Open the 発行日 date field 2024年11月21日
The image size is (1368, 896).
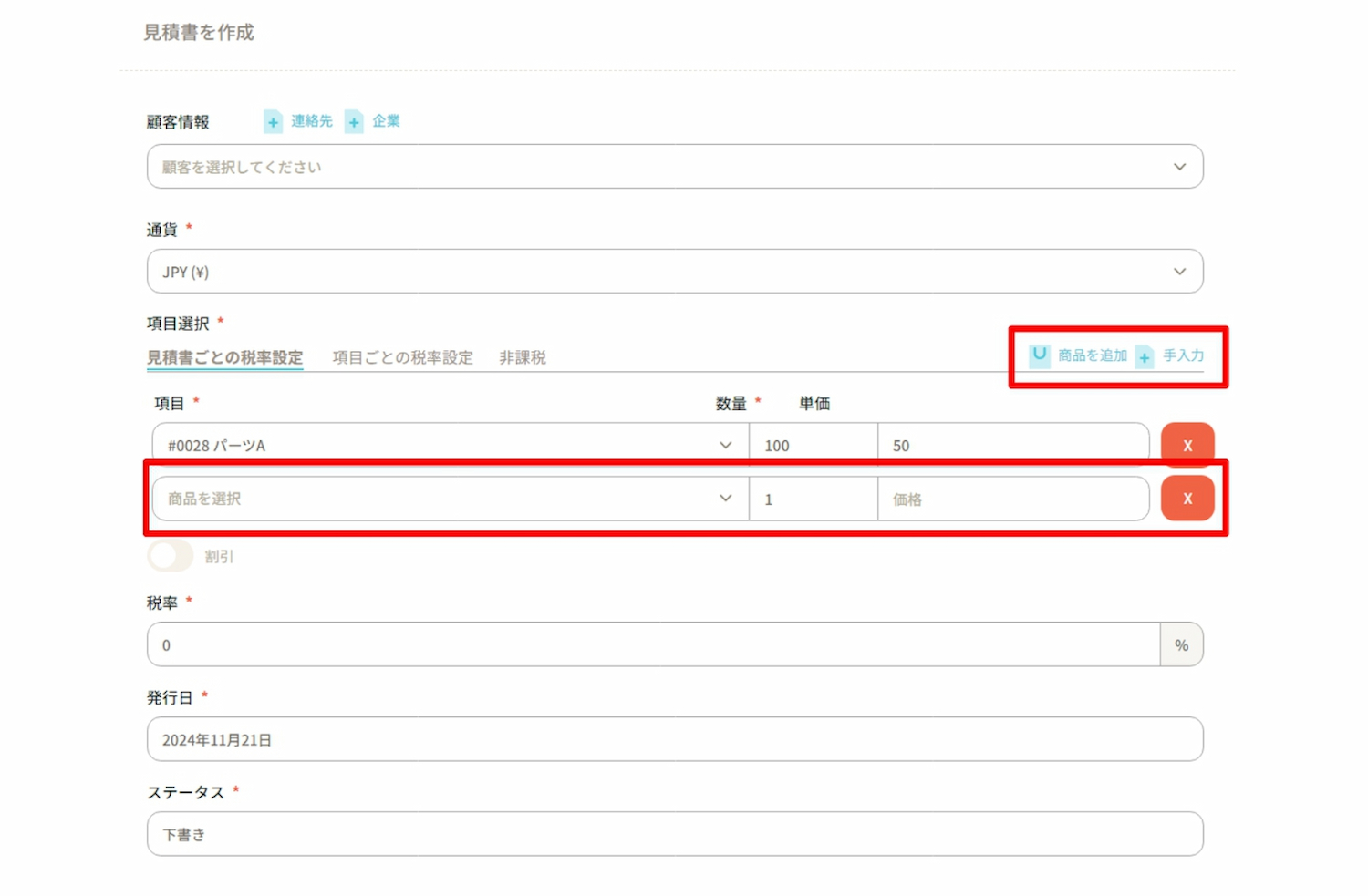(675, 739)
